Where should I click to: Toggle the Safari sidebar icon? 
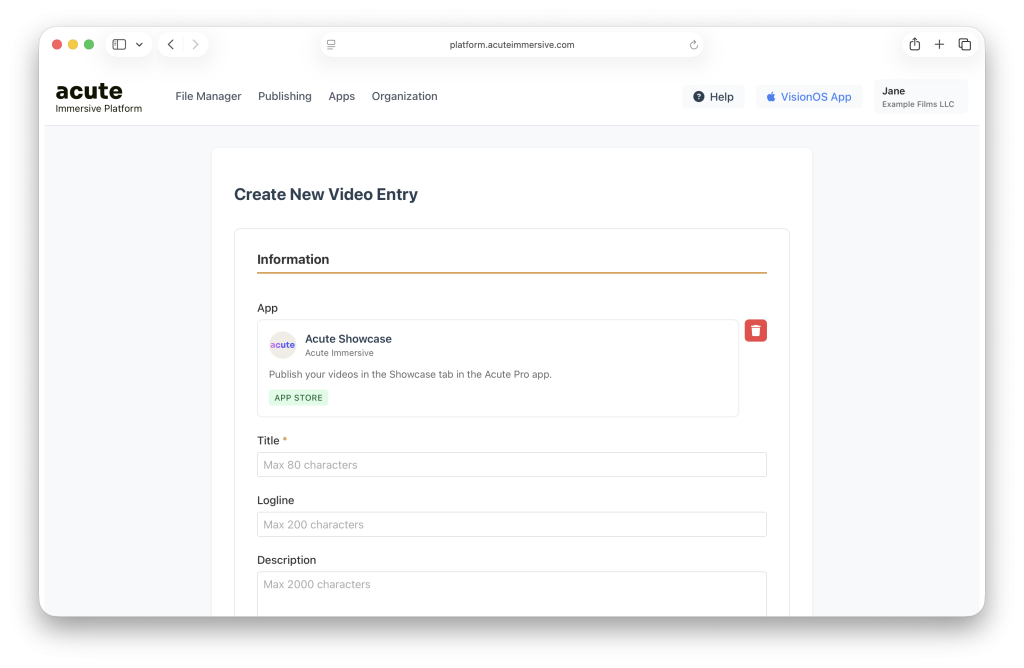point(119,45)
